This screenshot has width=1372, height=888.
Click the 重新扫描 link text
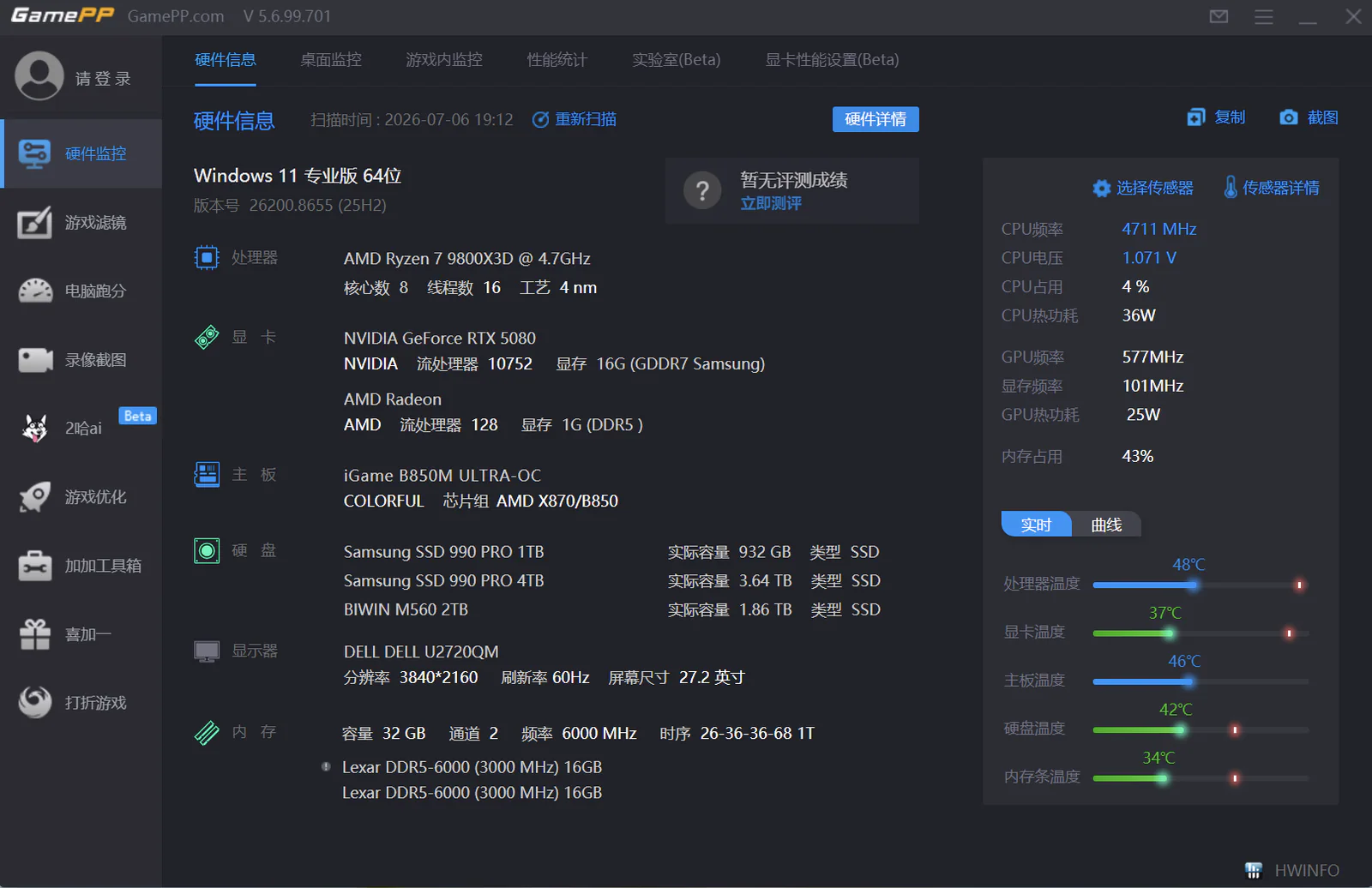pyautogui.click(x=586, y=119)
